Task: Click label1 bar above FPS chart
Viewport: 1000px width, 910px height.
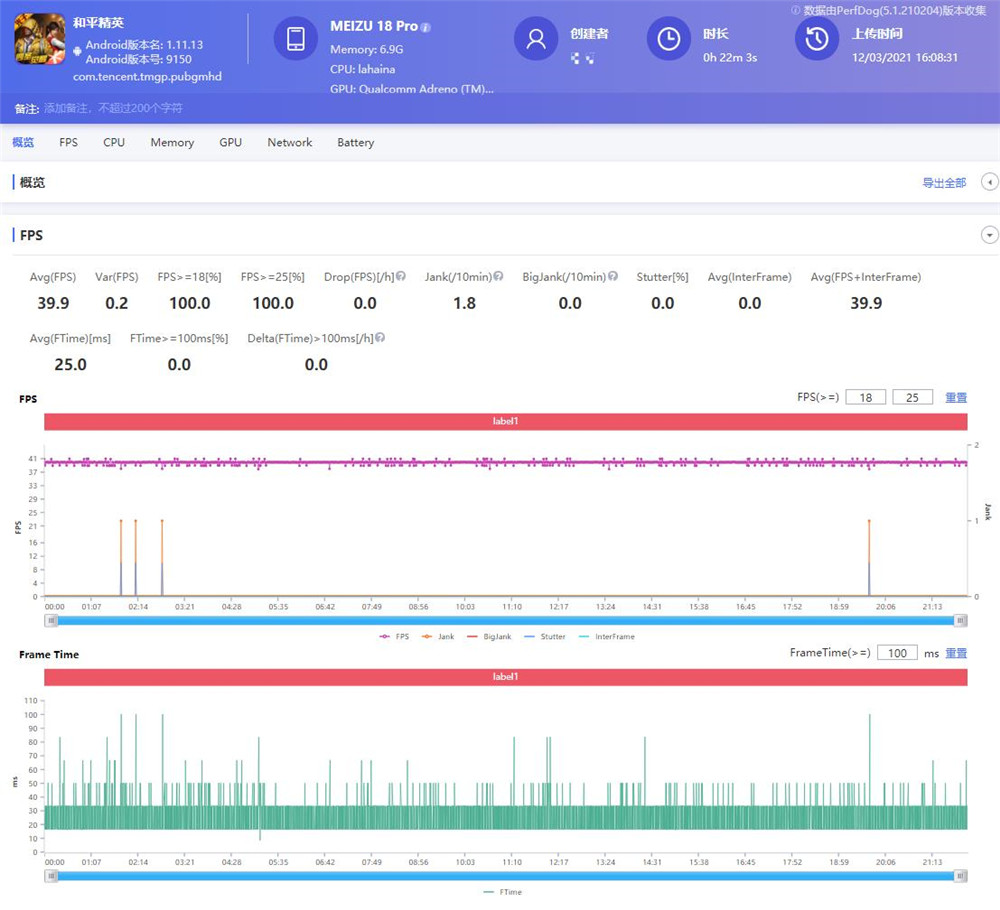Action: [506, 422]
